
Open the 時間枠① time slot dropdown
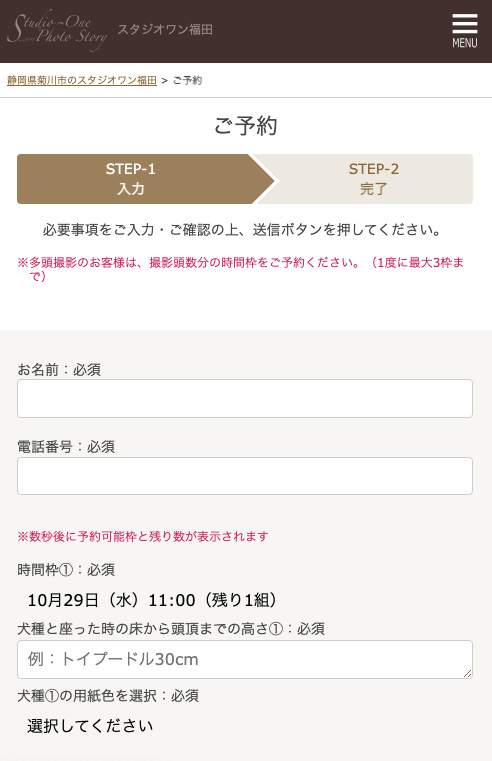pyautogui.click(x=245, y=600)
